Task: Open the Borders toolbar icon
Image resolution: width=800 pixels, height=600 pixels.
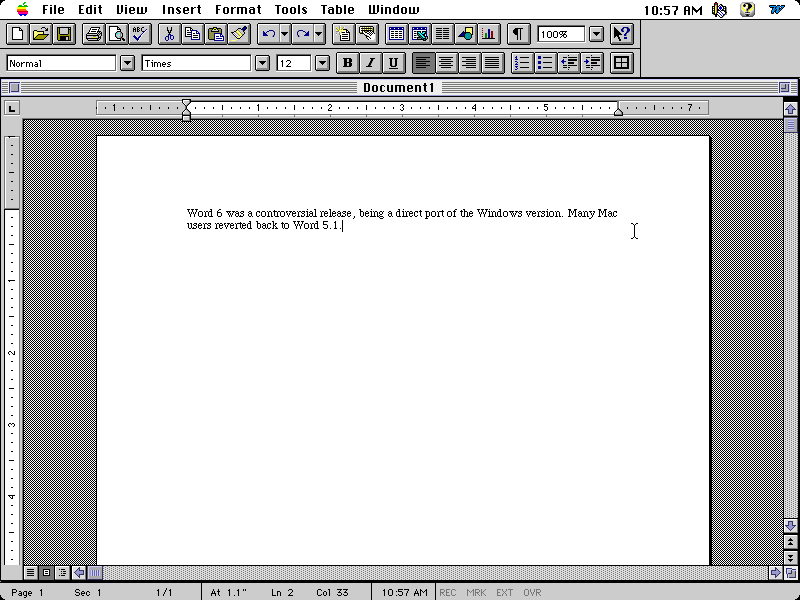Action: click(621, 63)
